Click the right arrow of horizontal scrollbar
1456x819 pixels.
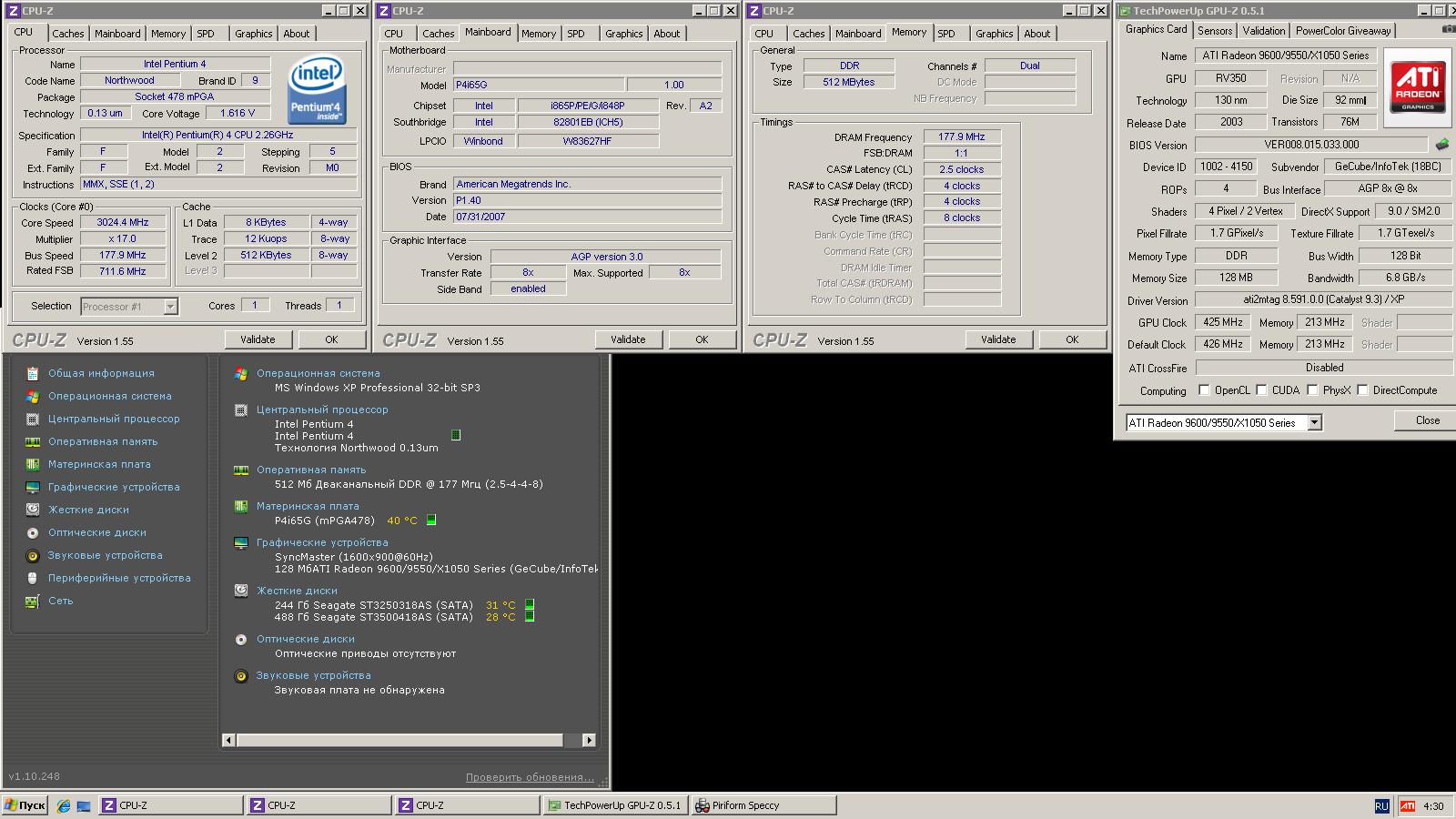coord(589,740)
